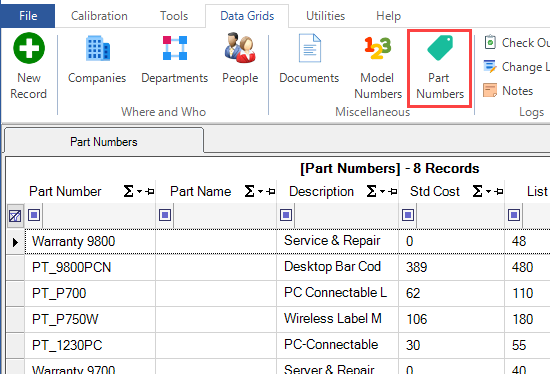Click the Std Cost value 30
550x374 pixels.
point(413,345)
